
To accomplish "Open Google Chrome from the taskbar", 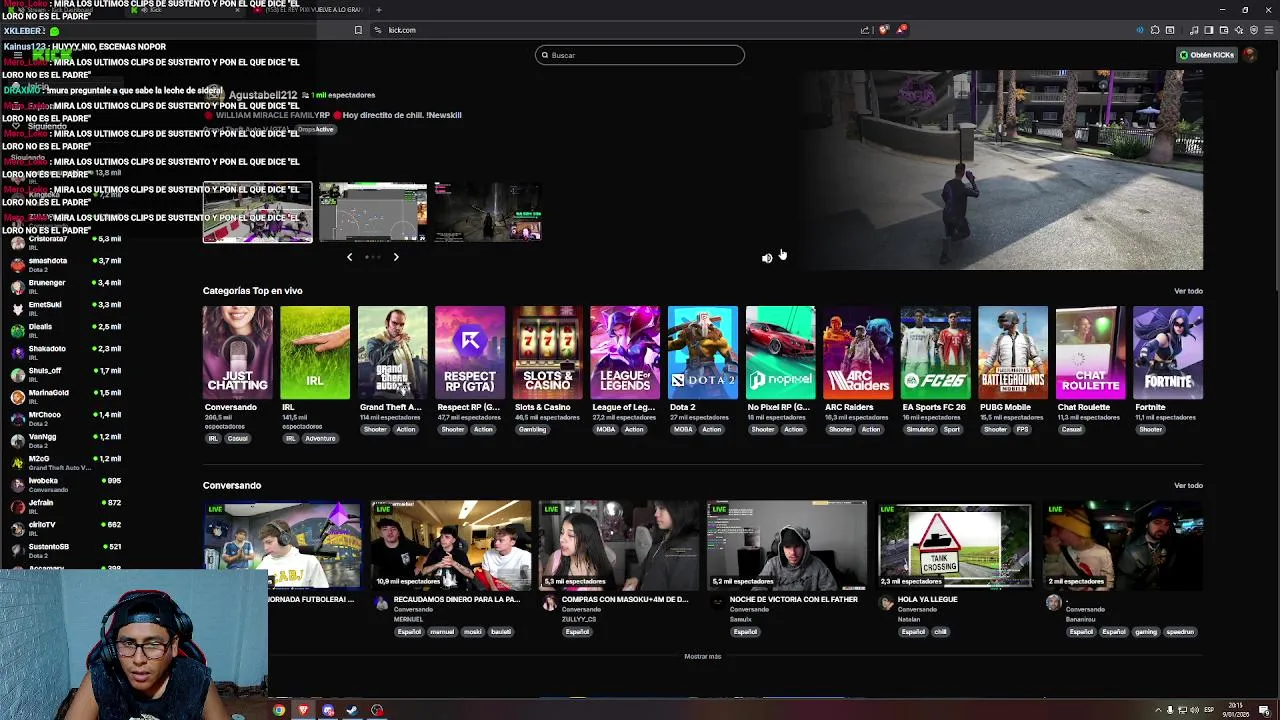I will (x=279, y=711).
